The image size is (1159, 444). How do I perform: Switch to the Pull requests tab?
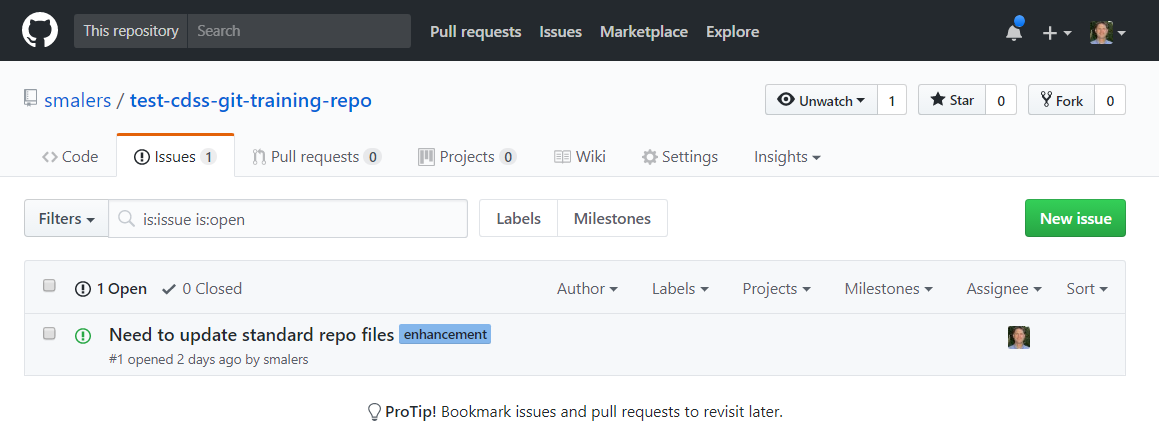316,157
